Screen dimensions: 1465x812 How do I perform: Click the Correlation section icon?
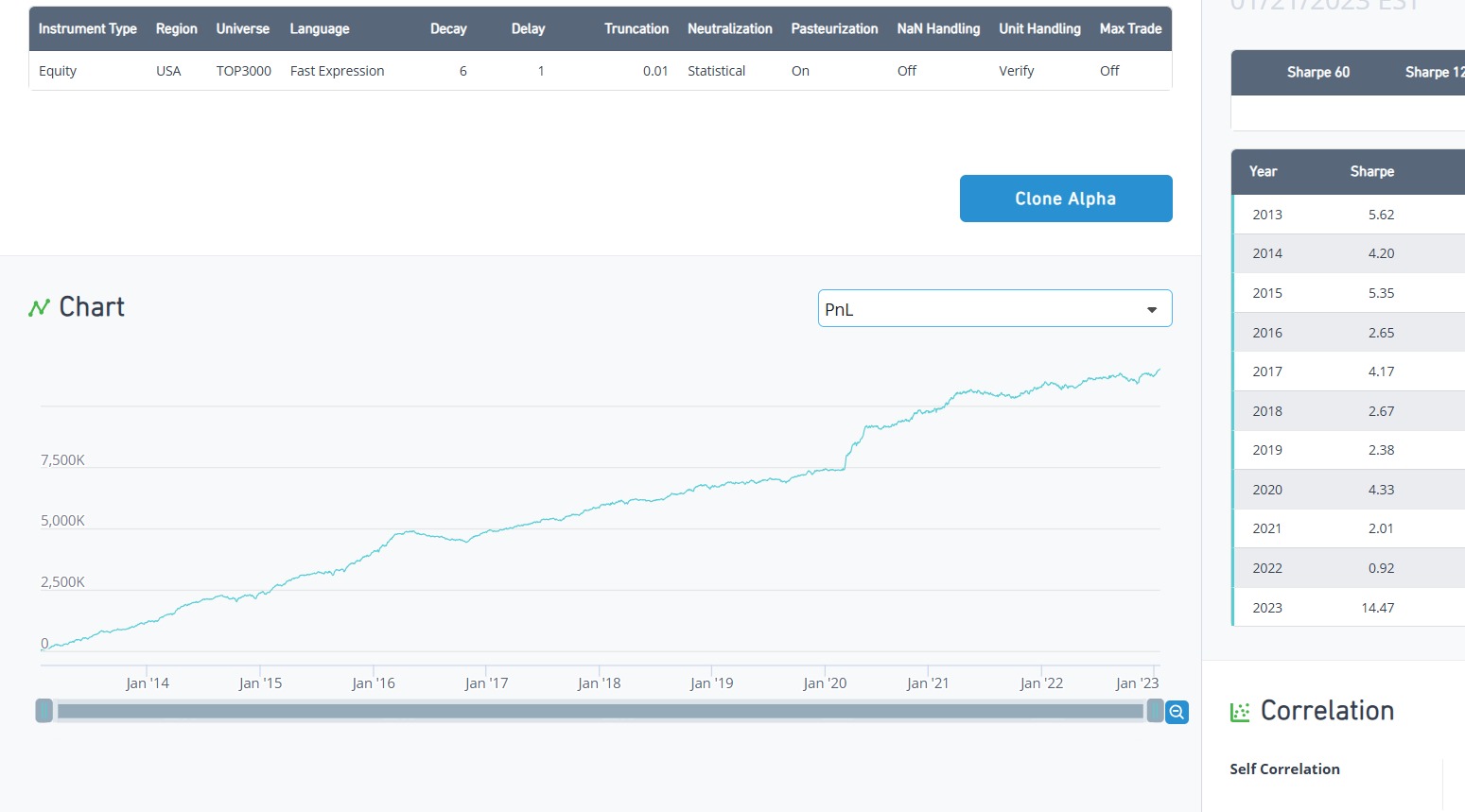(1240, 712)
